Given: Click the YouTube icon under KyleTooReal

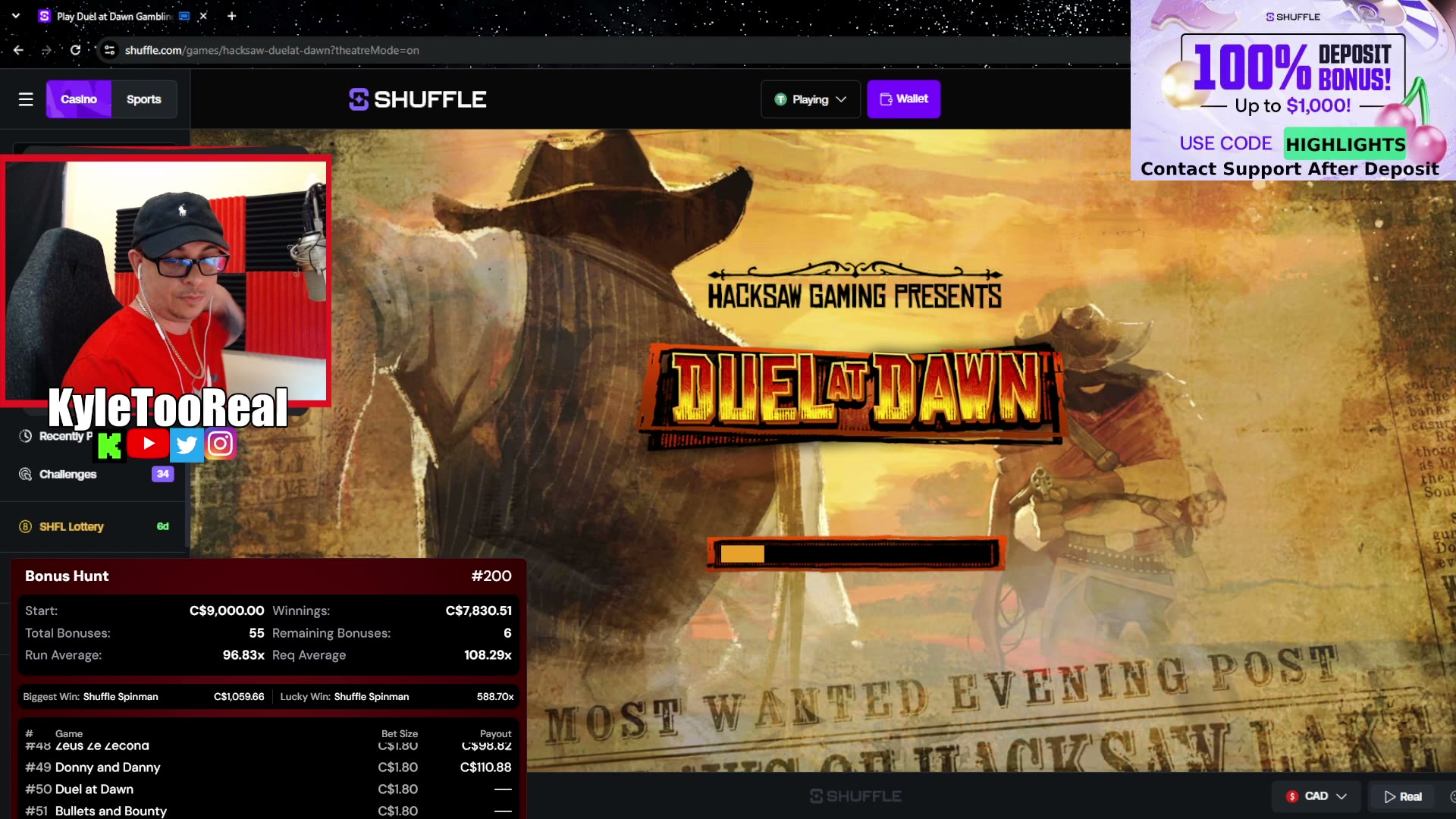Looking at the screenshot, I should click(x=149, y=444).
